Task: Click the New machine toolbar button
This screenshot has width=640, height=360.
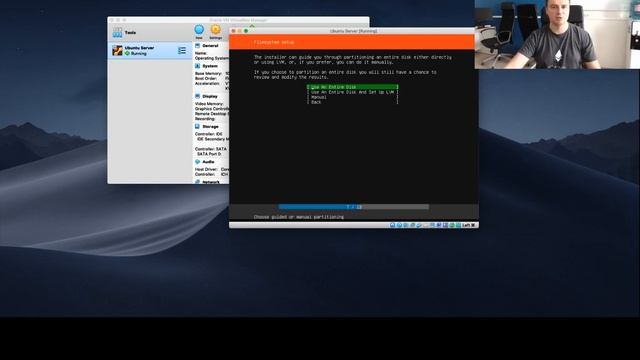Action: click(199, 31)
